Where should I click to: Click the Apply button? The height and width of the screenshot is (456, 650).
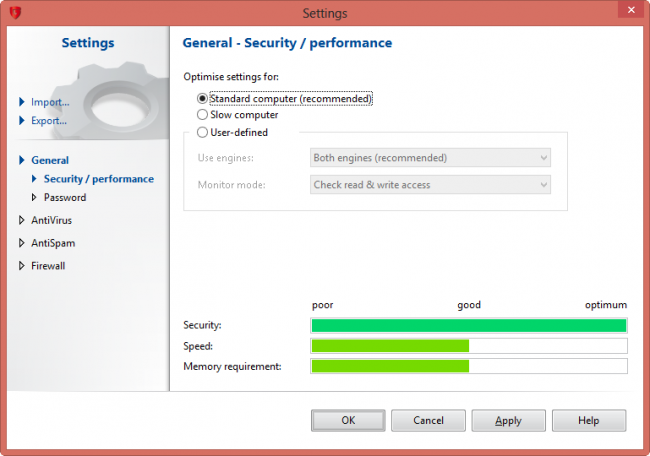point(509,420)
